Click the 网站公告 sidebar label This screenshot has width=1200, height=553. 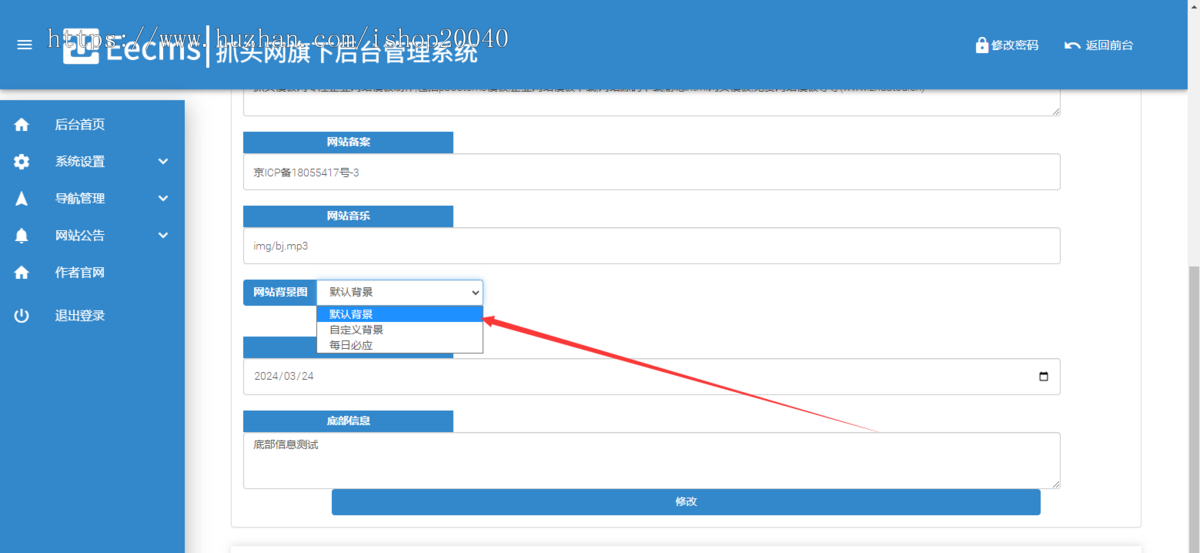click(80, 236)
